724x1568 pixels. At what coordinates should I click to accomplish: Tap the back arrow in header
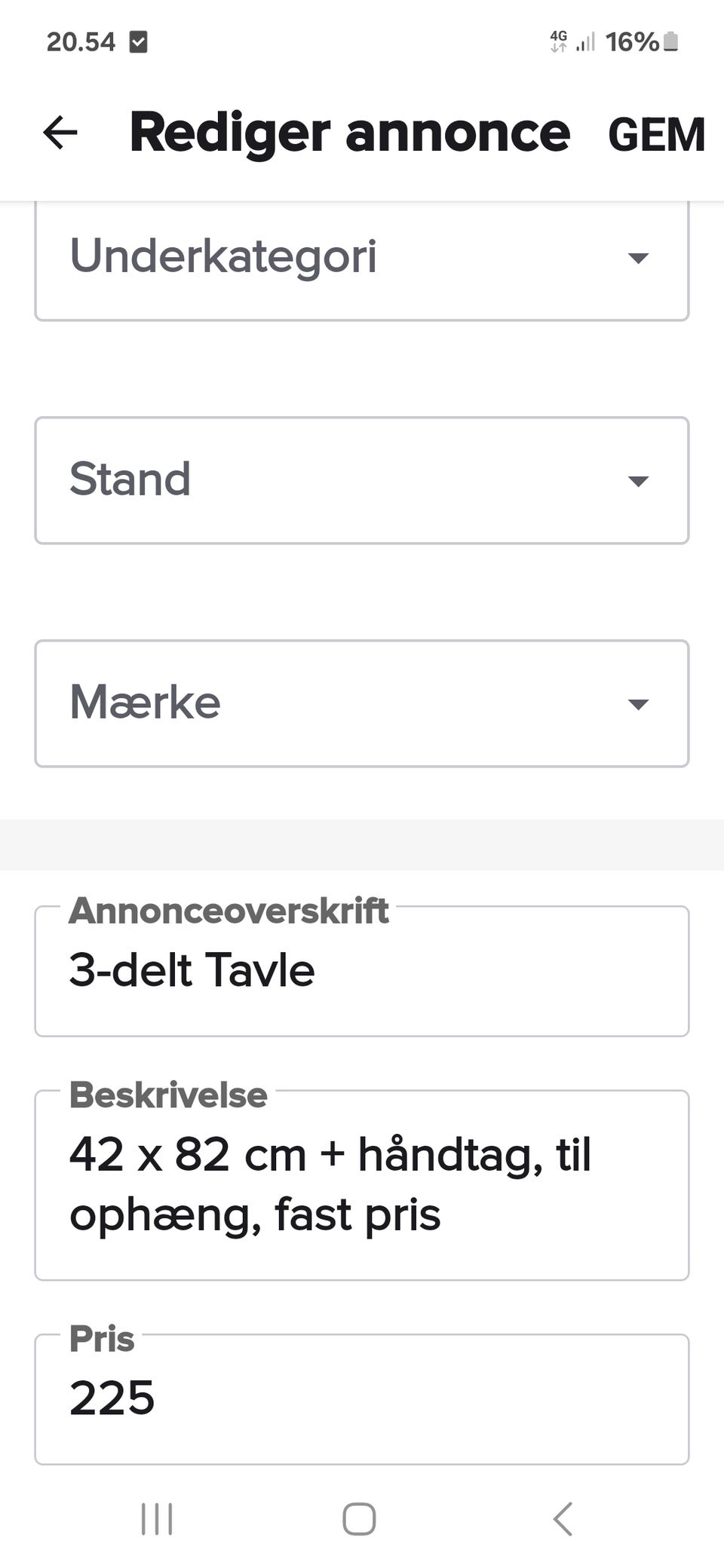pyautogui.click(x=60, y=133)
